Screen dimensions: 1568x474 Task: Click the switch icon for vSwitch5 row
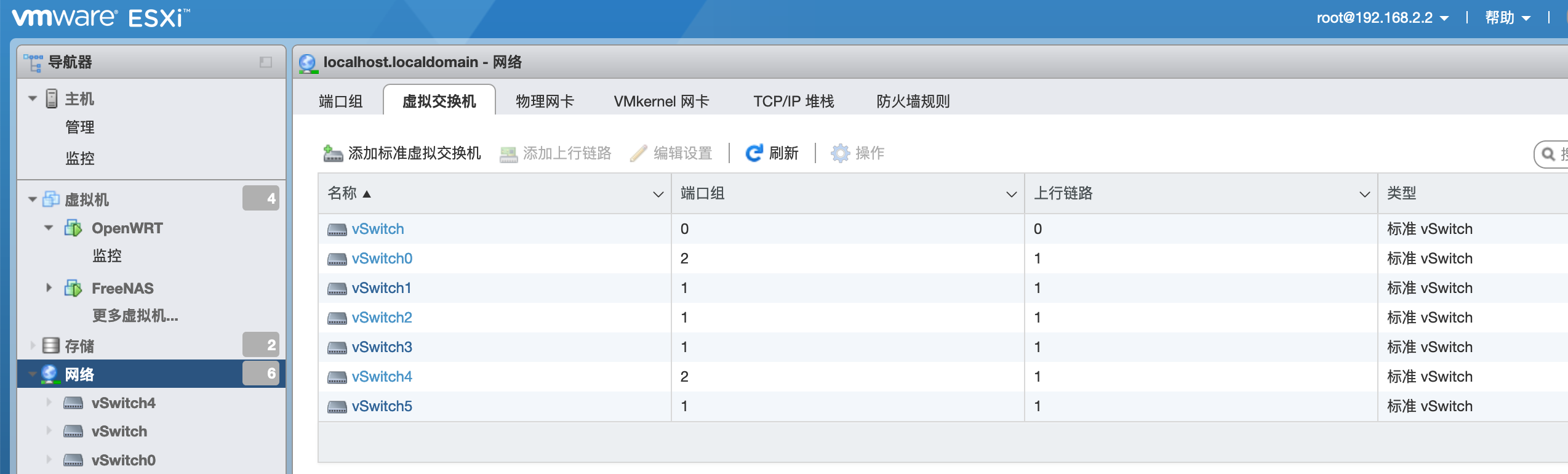(x=337, y=407)
